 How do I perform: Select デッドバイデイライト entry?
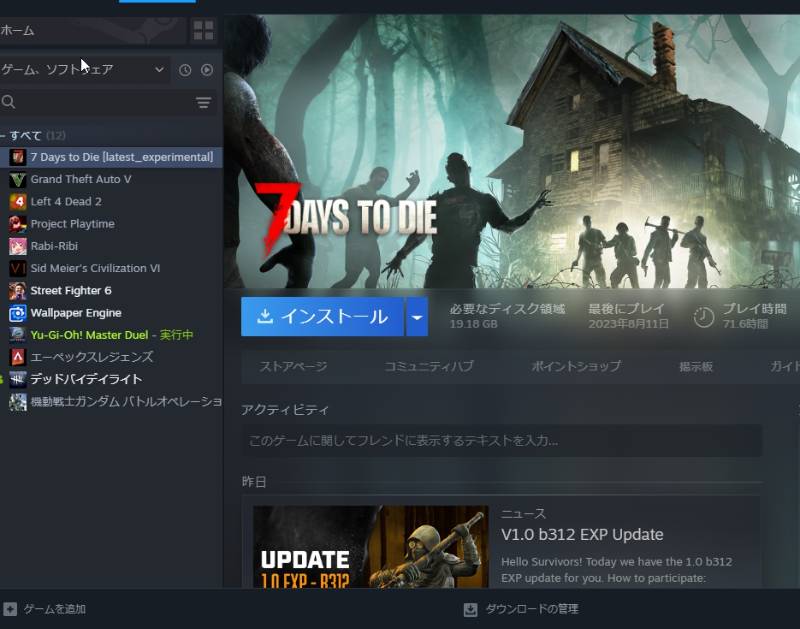point(111,380)
